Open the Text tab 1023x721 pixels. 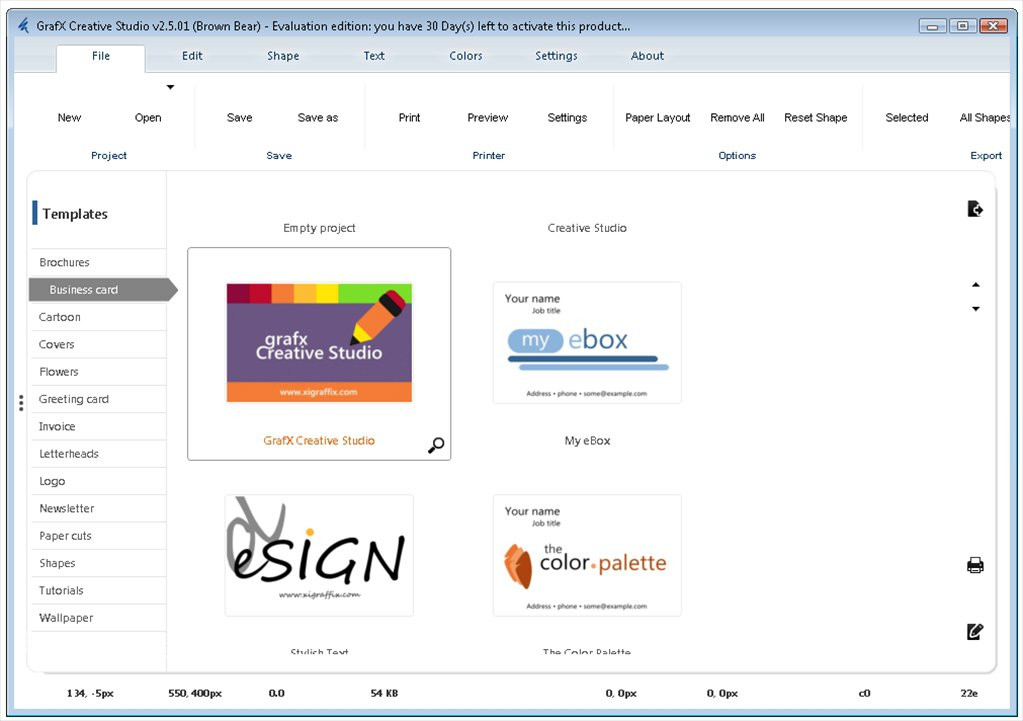pyautogui.click(x=374, y=56)
